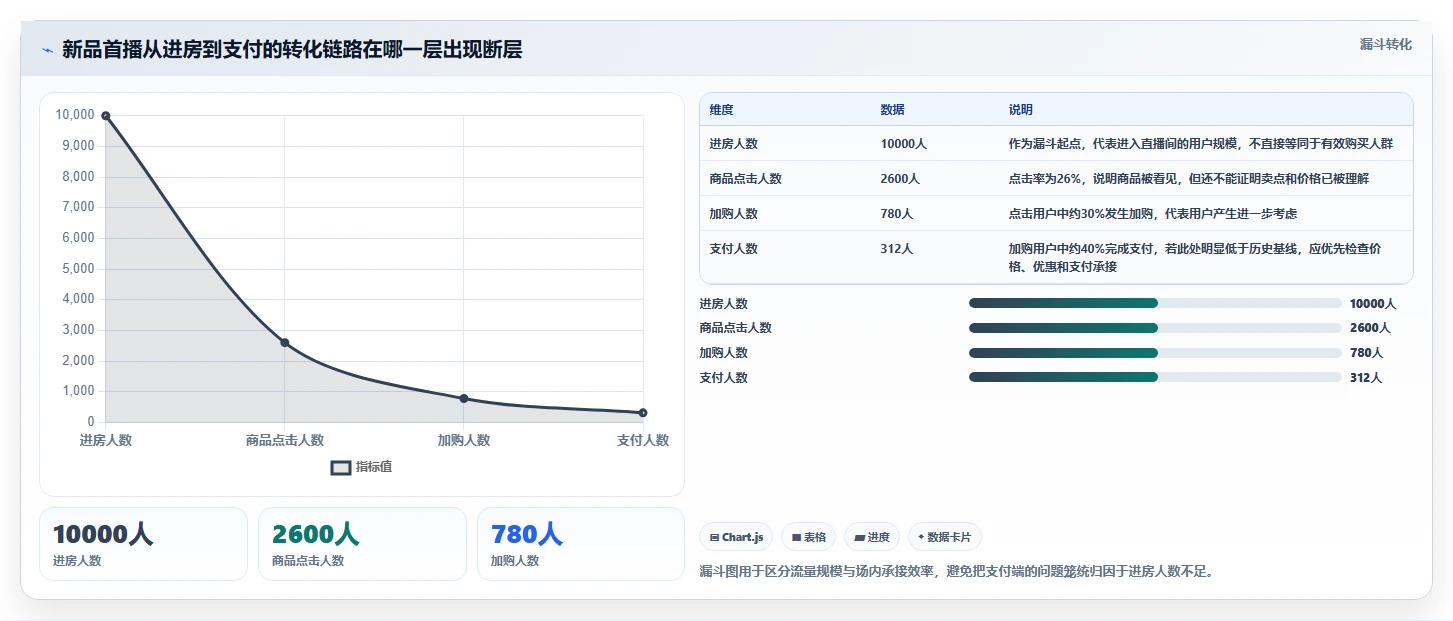The image size is (1453, 621).
Task: Click the sparkle icon in the 数据卡片 chip
Action: [921, 538]
